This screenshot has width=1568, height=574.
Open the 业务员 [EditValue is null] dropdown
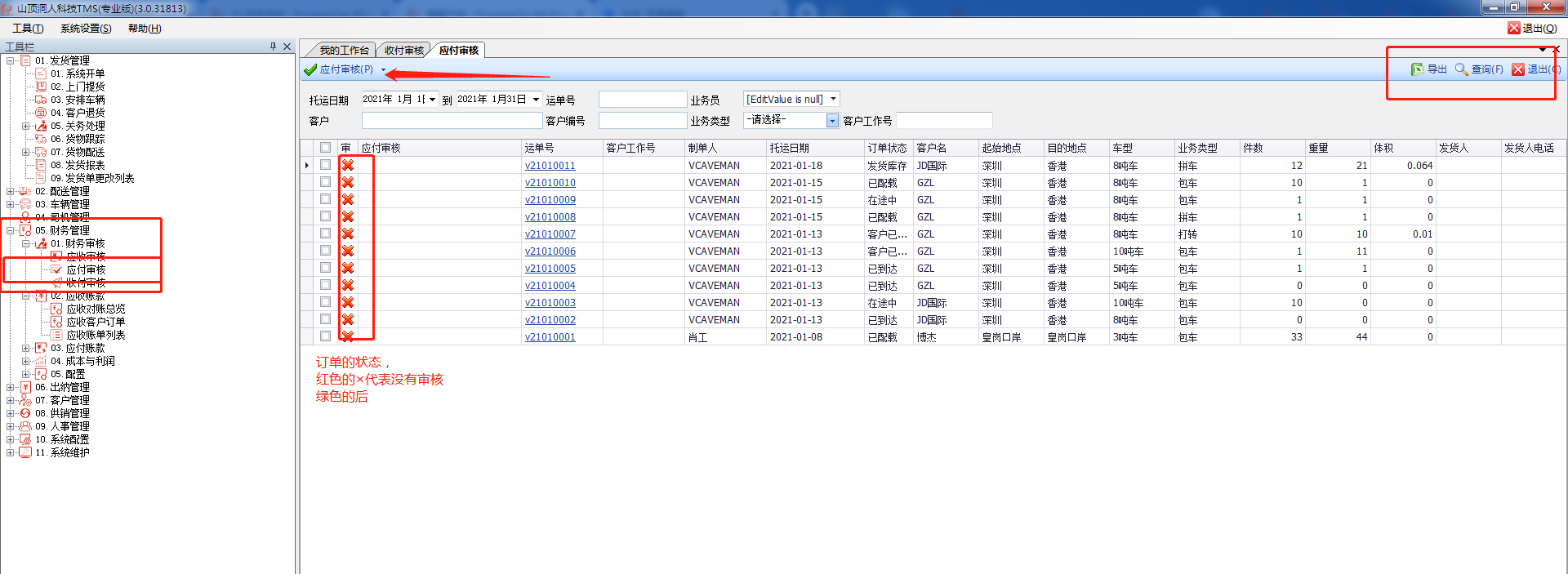833,100
